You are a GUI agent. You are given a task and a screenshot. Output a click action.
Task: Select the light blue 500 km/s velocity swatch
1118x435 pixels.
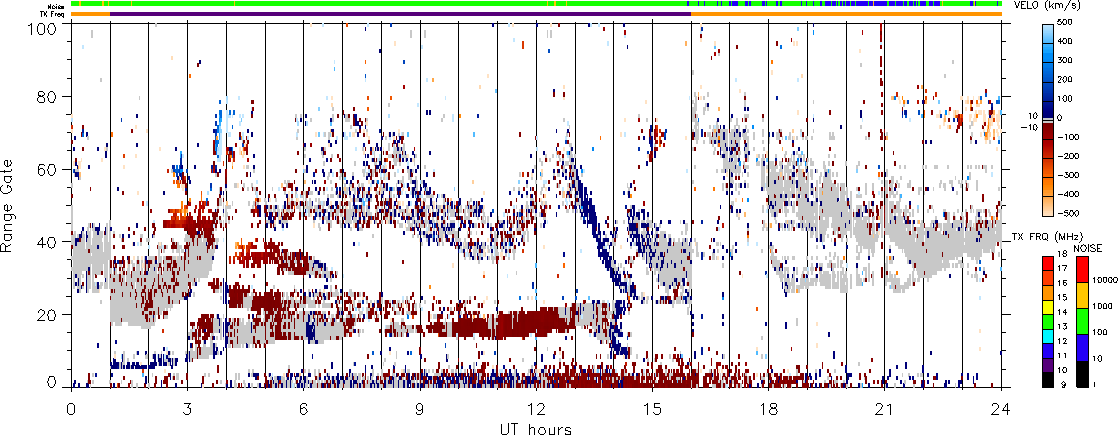(1048, 25)
